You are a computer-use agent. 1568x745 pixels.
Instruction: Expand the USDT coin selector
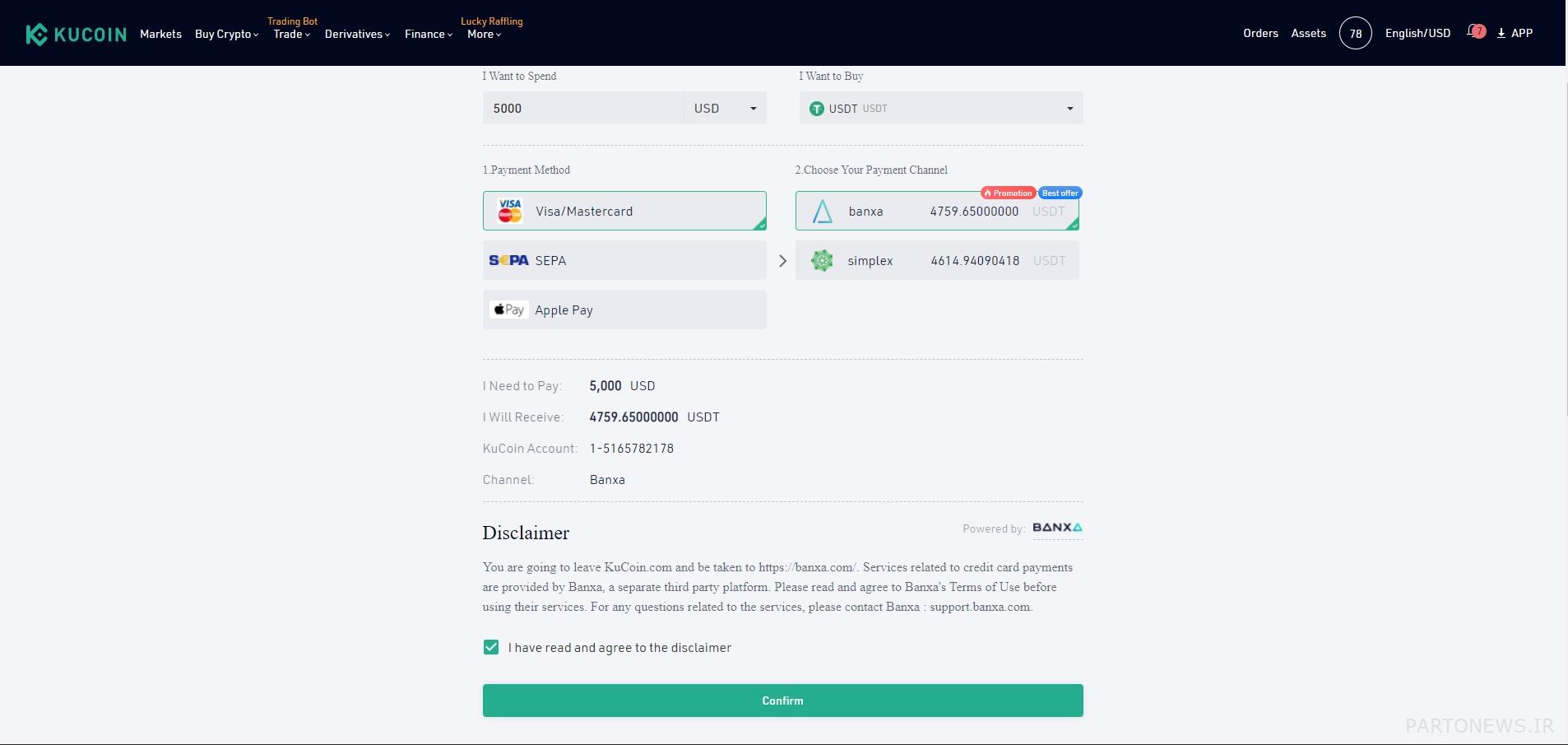tap(940, 108)
